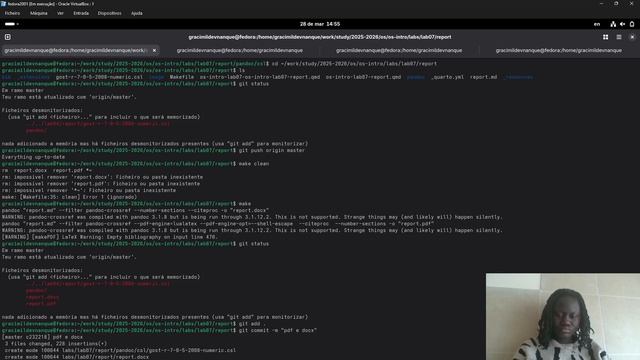
Task: Open the Ajuda menu
Action: [x=137, y=13]
